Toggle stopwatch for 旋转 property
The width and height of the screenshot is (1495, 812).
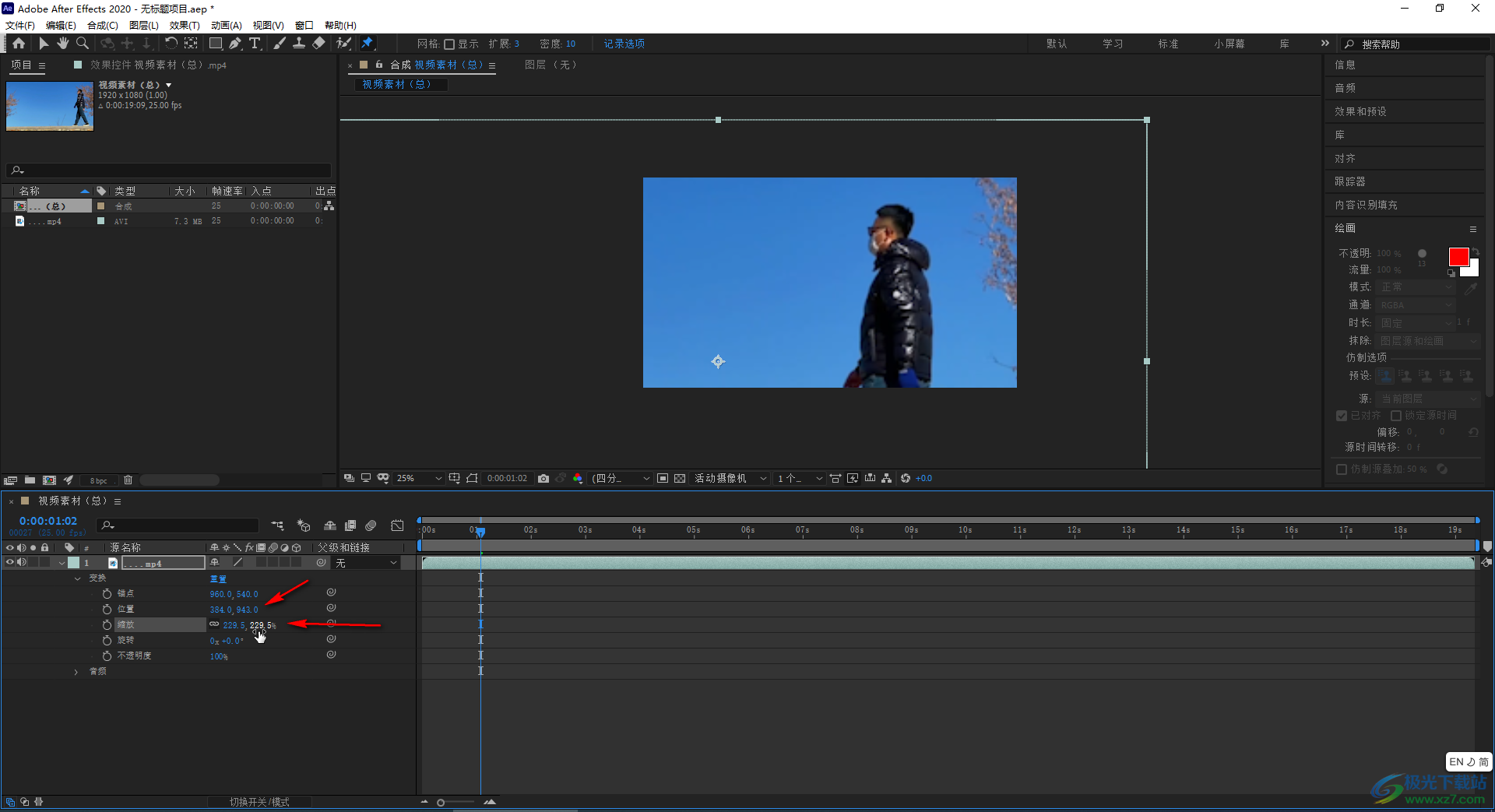(107, 640)
